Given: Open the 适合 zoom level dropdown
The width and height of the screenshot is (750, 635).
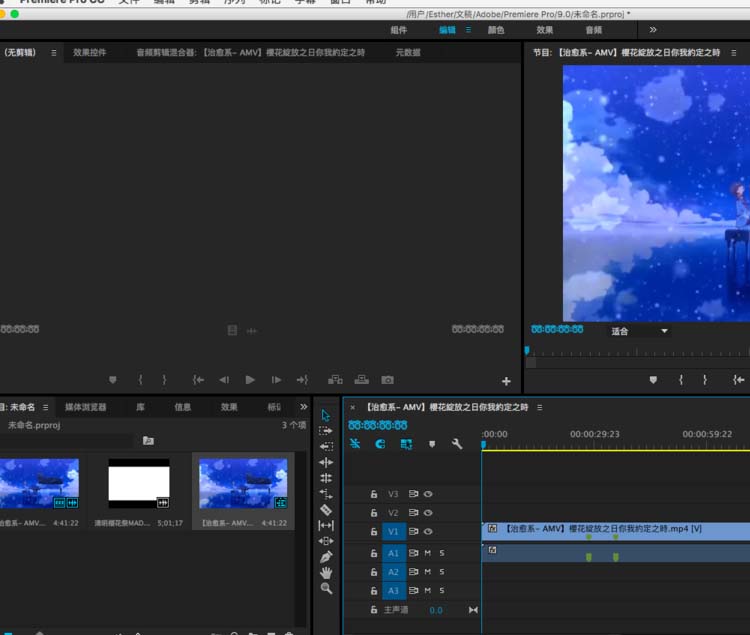Looking at the screenshot, I should coord(640,331).
